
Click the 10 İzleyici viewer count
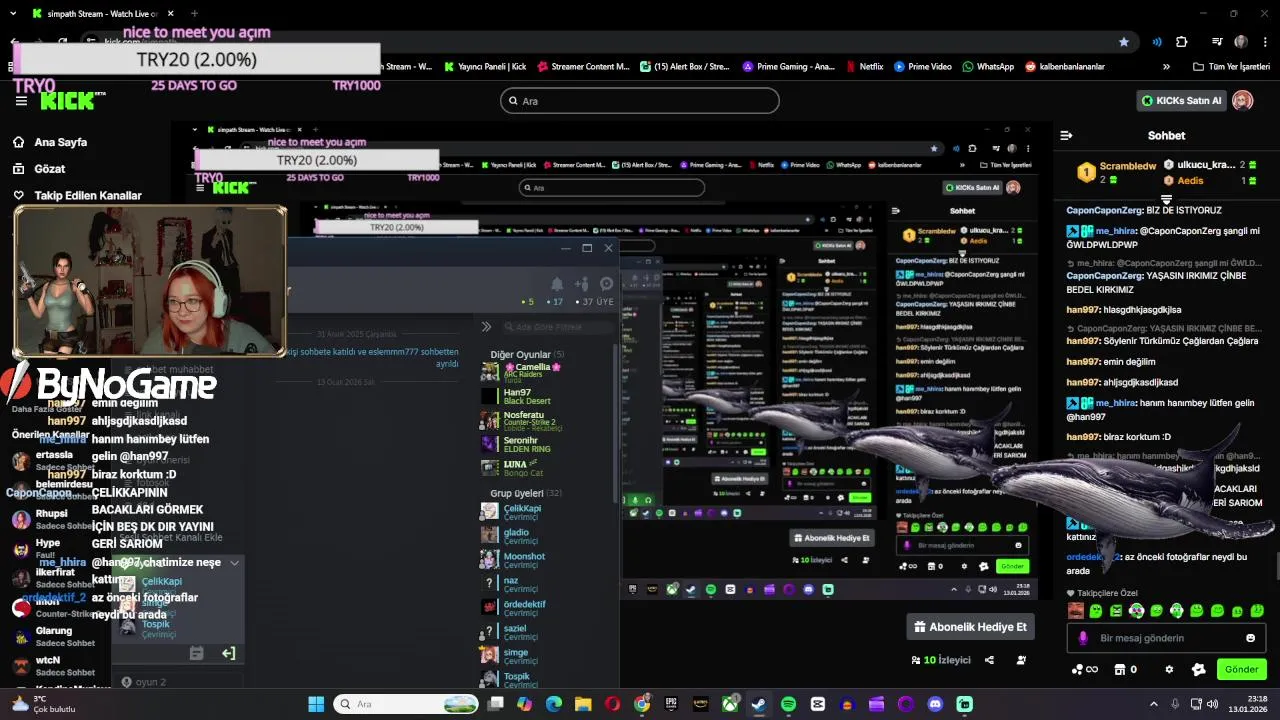940,660
